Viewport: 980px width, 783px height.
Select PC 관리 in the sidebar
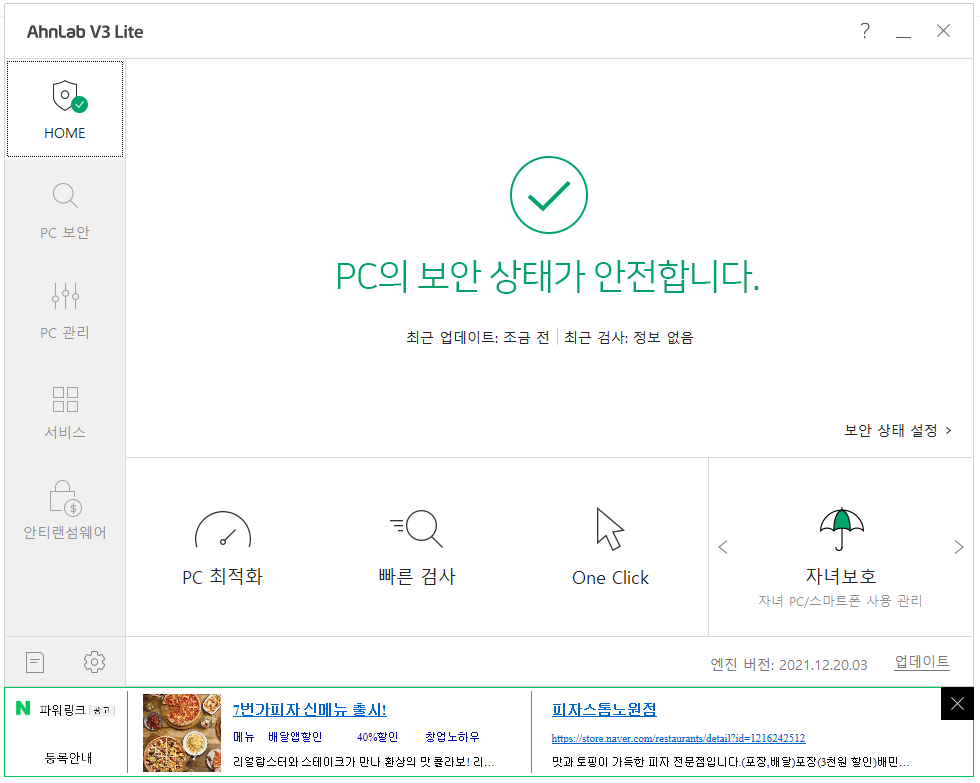pyautogui.click(x=64, y=310)
